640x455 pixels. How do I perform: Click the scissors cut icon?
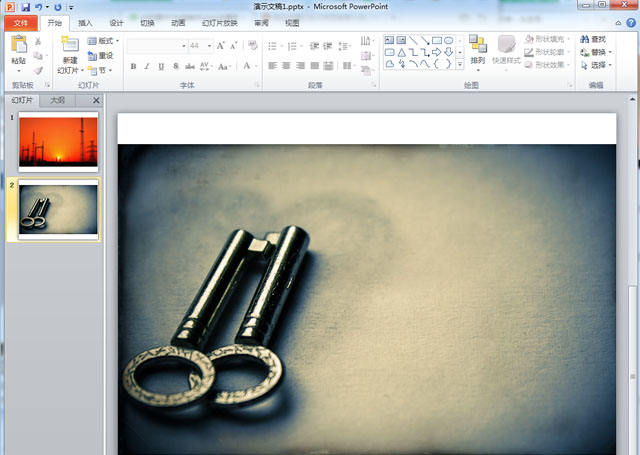[x=38, y=41]
